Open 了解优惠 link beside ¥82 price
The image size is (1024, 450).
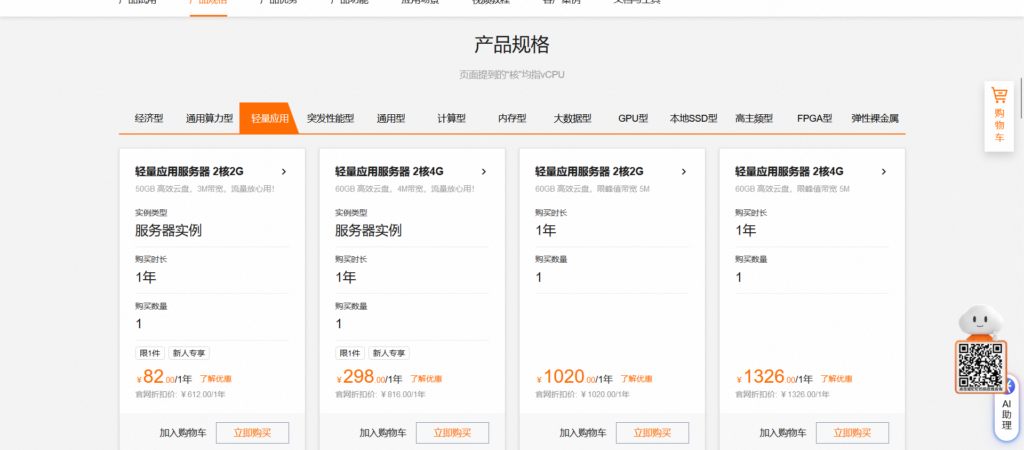coord(216,379)
